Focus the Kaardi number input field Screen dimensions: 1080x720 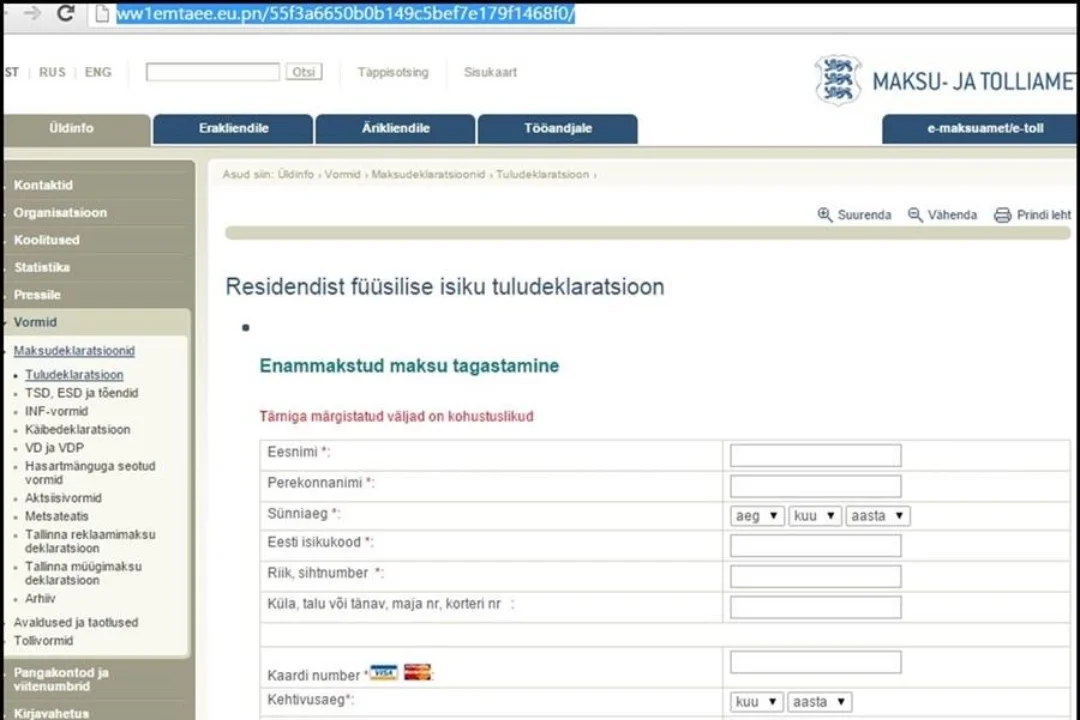coord(816,662)
